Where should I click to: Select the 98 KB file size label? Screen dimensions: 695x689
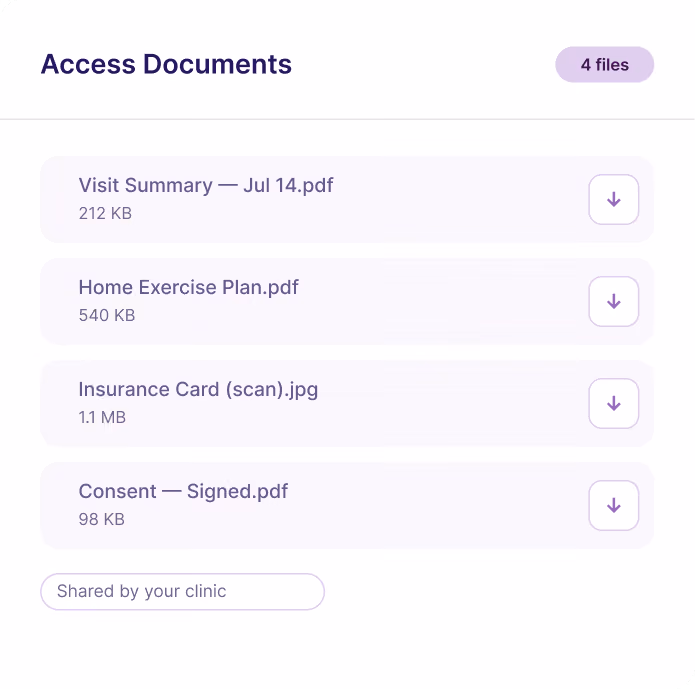click(102, 519)
